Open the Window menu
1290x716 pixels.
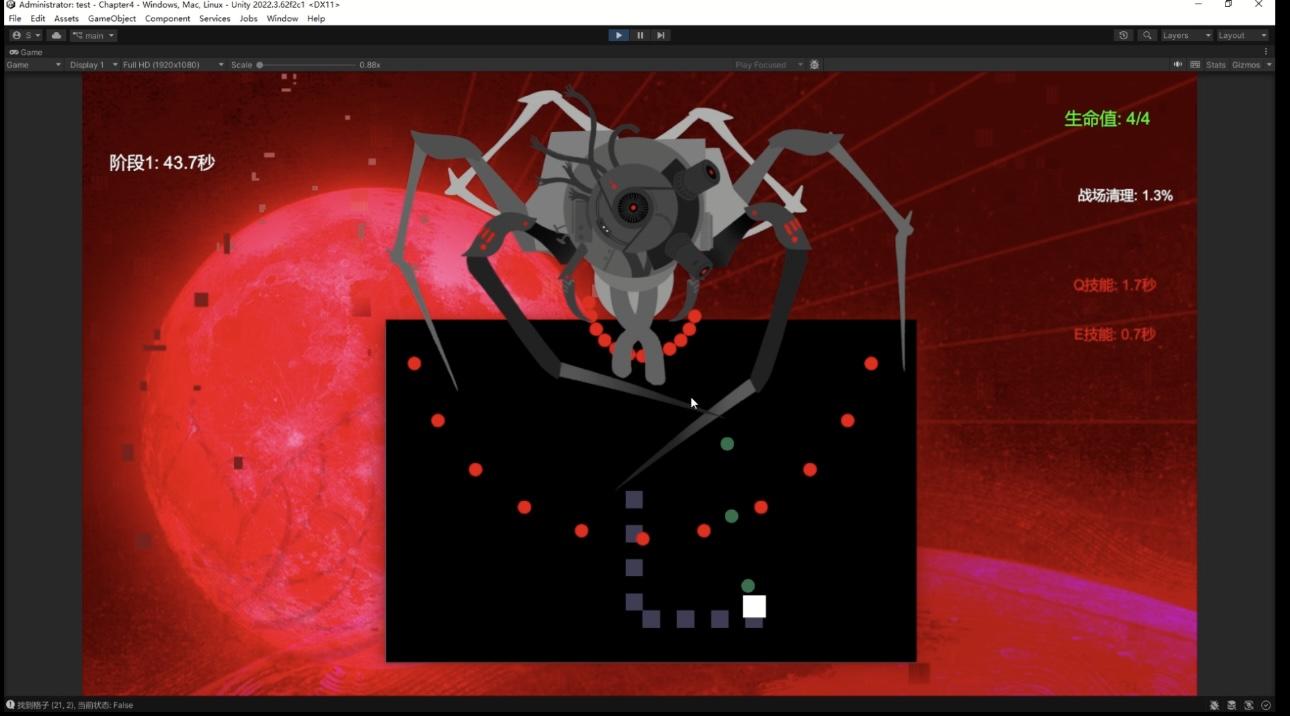tap(282, 19)
